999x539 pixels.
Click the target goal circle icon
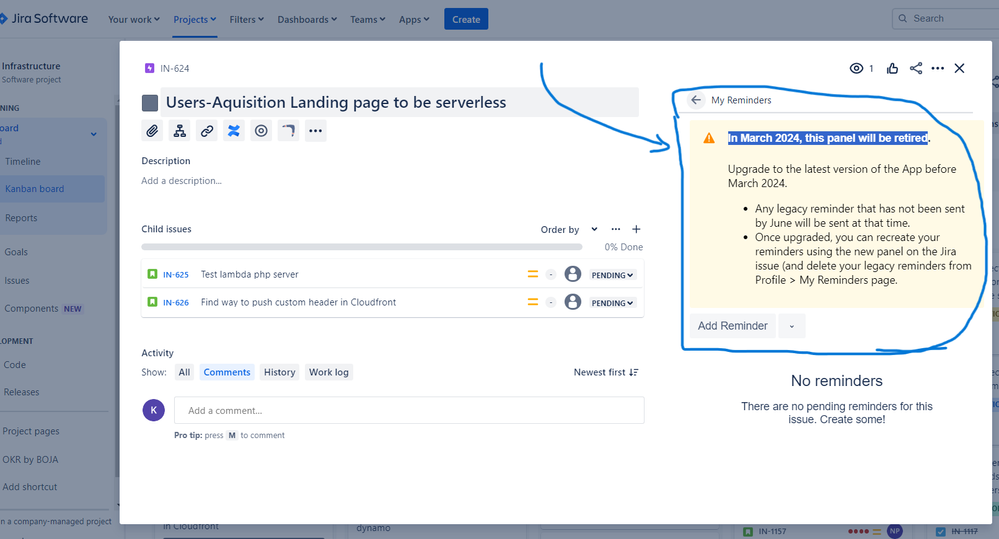point(261,131)
